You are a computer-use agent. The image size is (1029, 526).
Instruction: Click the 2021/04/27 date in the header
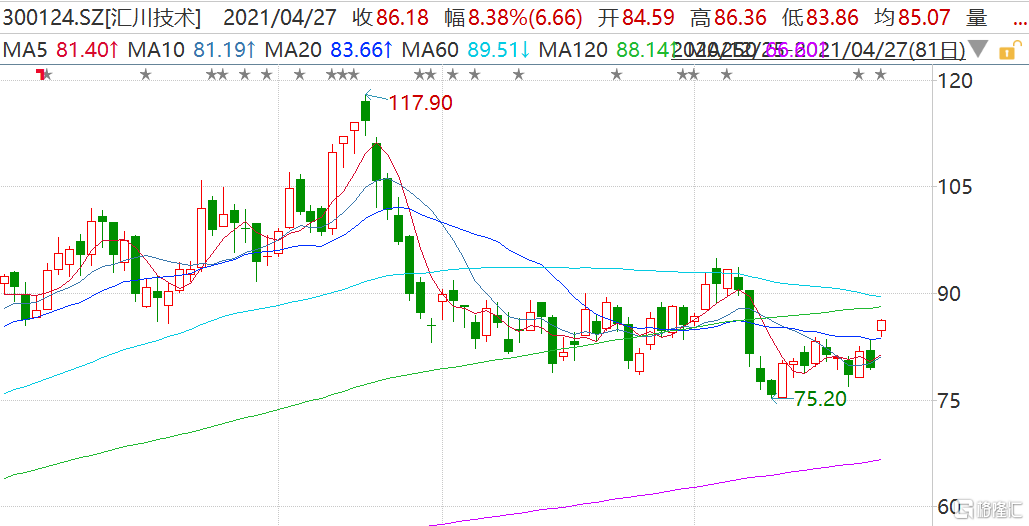point(281,18)
